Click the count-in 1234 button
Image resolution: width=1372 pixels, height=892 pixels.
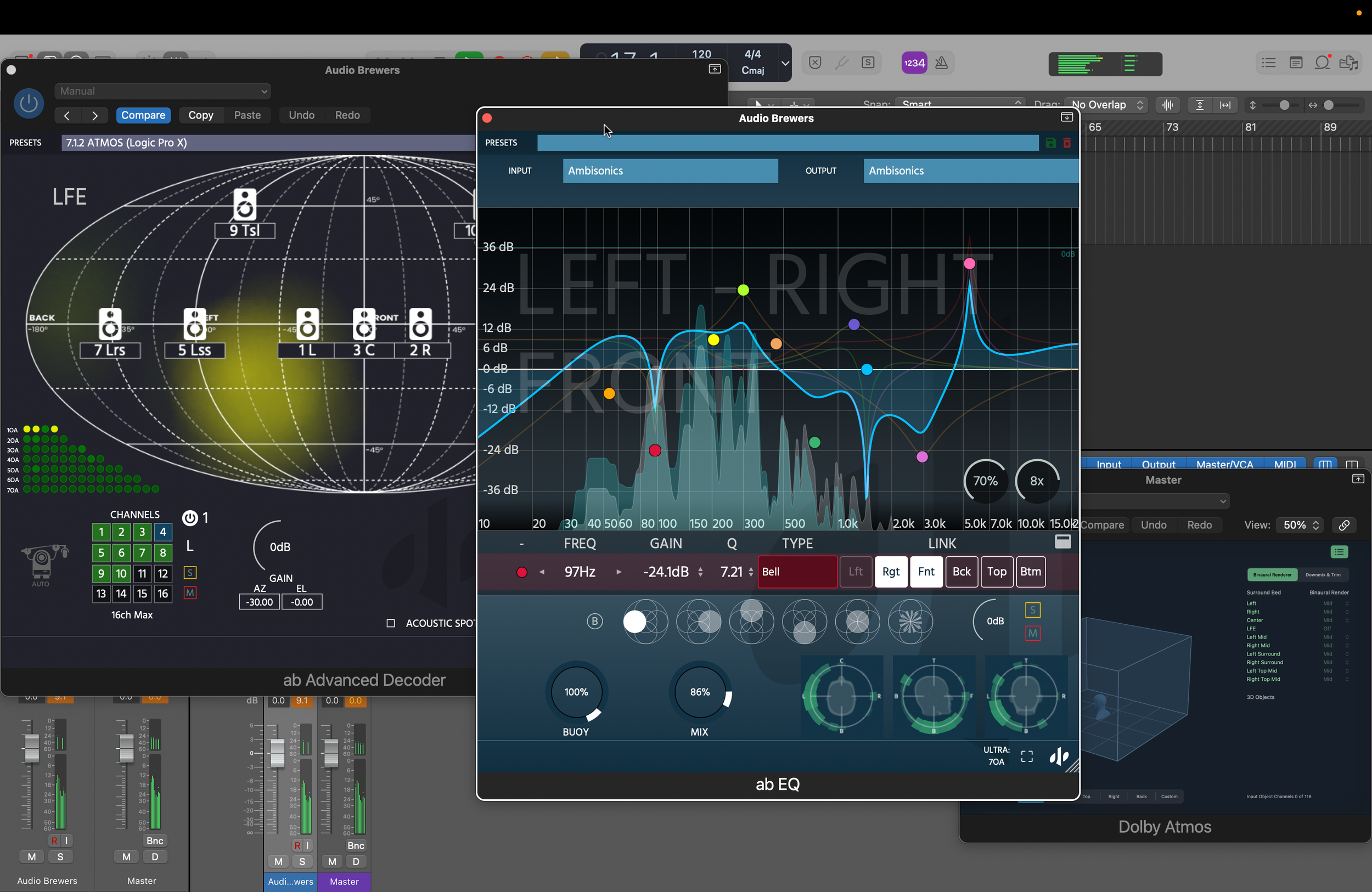(x=914, y=63)
